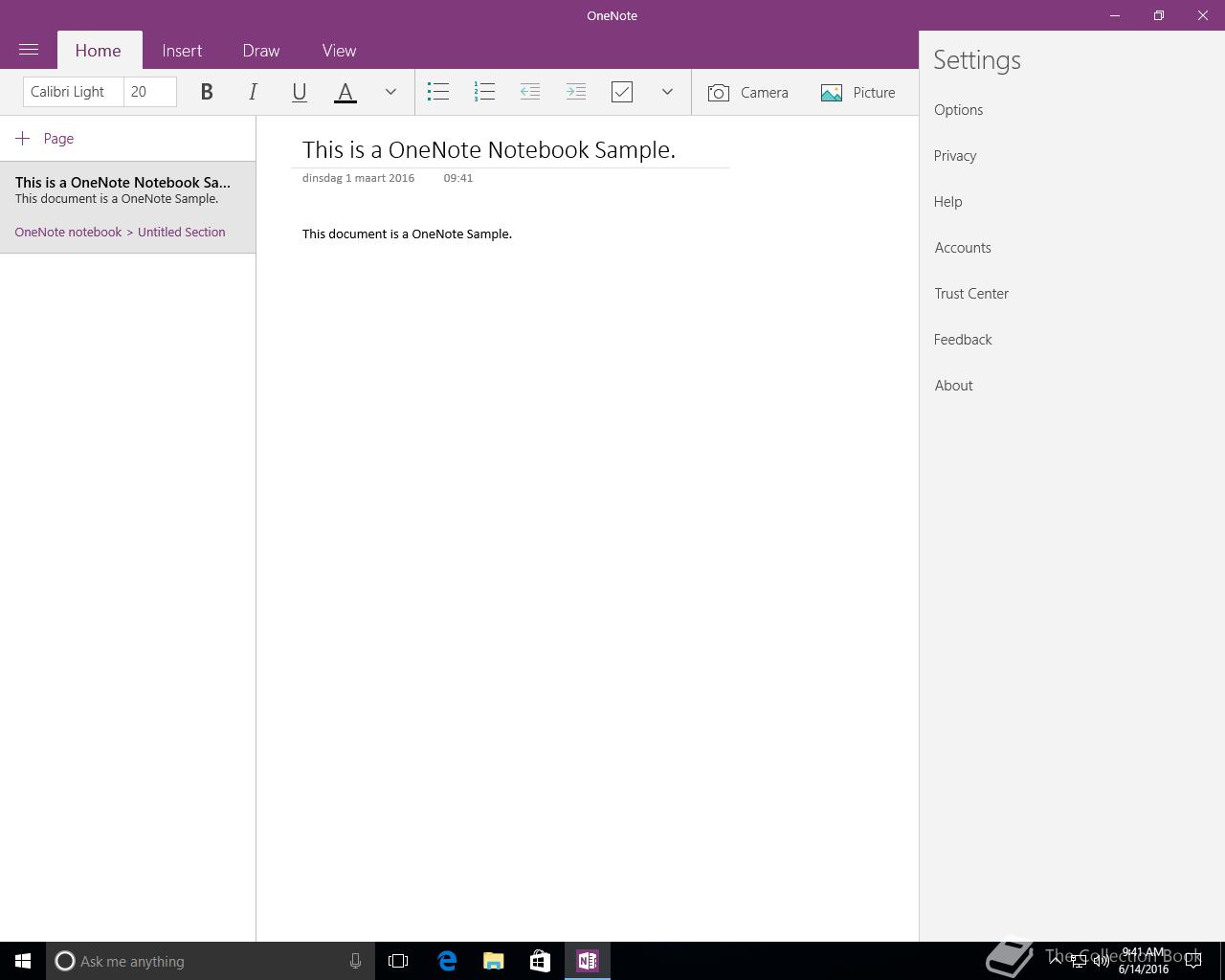Viewport: 1225px width, 980px height.
Task: Select the Calibri Light font name box
Action: click(x=74, y=92)
